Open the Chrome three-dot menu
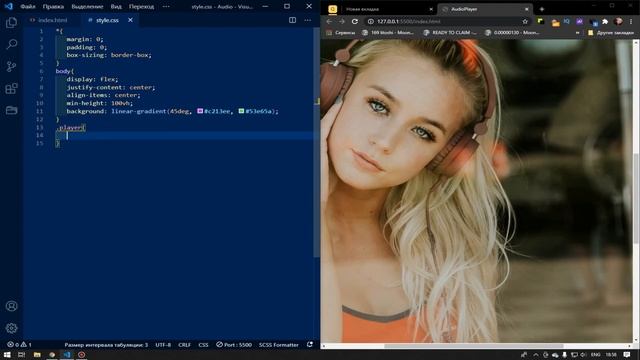This screenshot has width=640, height=360. click(631, 21)
